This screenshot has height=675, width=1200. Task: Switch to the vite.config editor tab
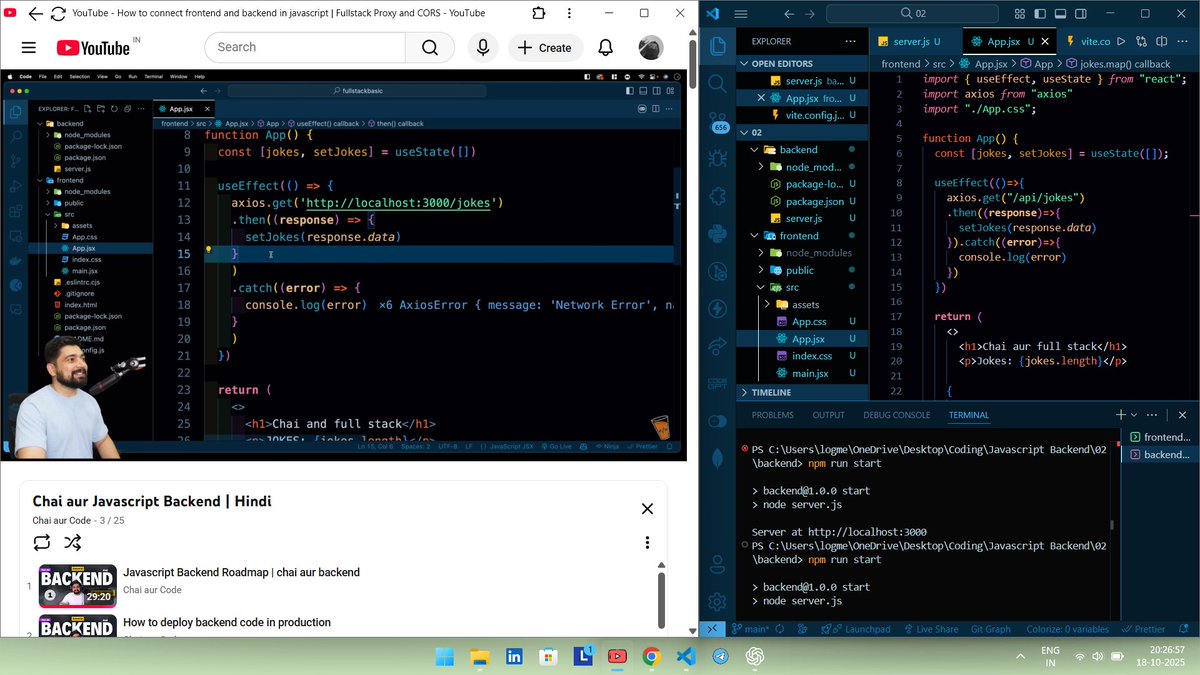click(1087, 41)
